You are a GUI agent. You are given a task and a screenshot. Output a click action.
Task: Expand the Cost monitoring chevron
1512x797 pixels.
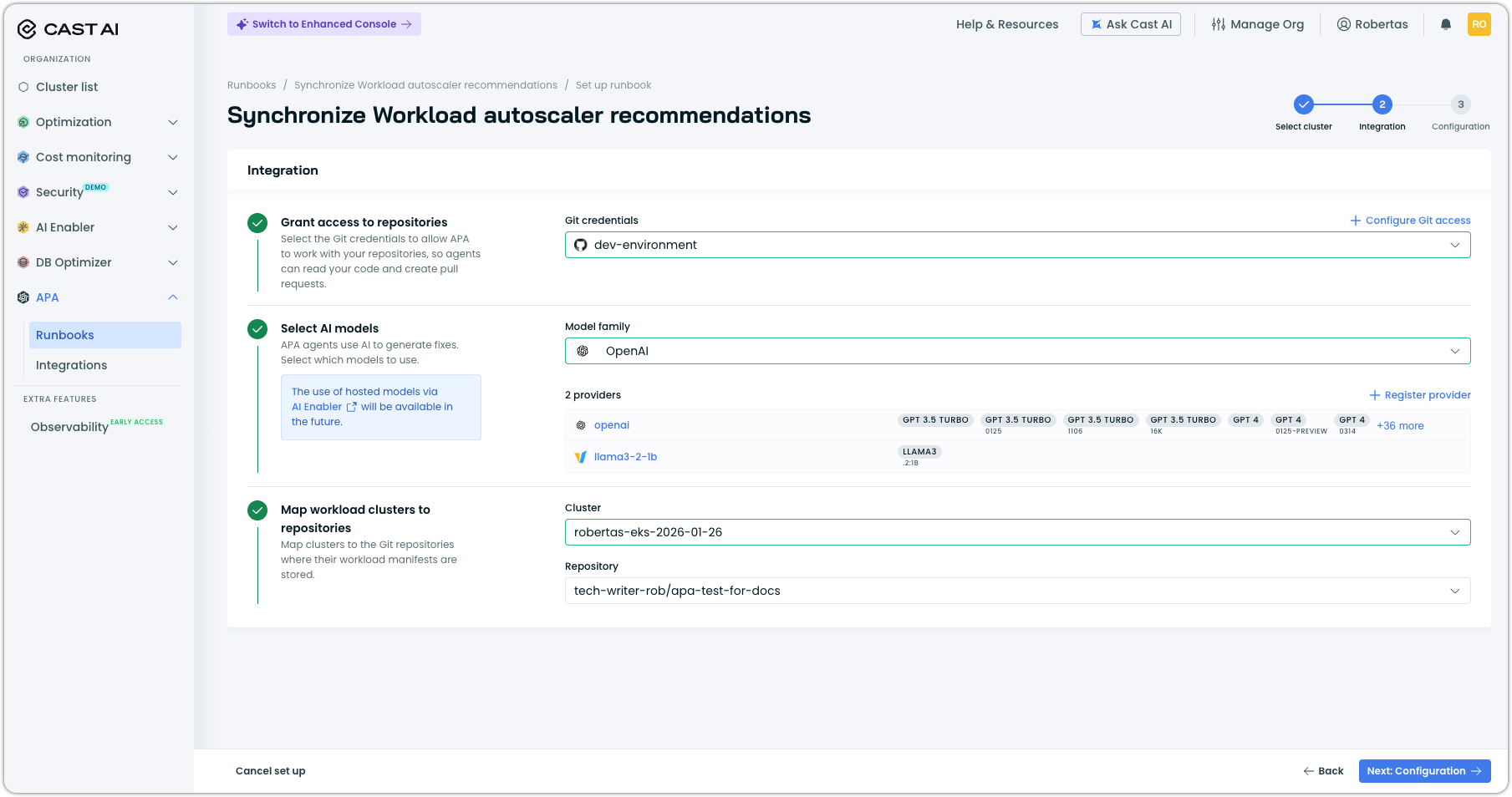(x=173, y=157)
